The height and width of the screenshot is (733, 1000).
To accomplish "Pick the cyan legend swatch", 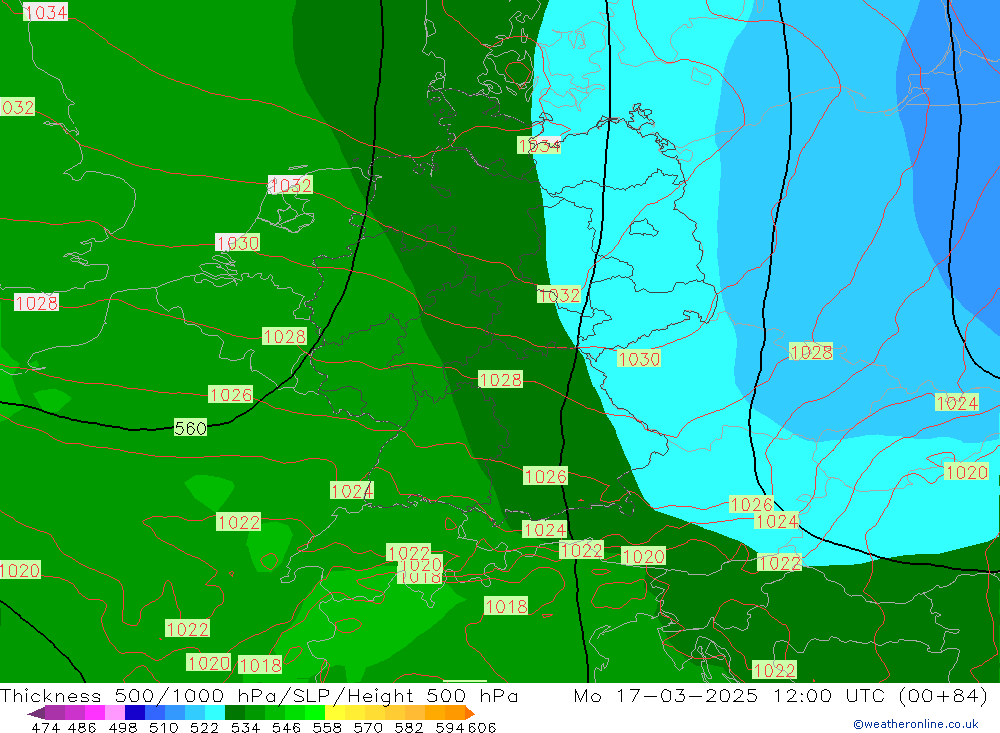I will [x=215, y=713].
